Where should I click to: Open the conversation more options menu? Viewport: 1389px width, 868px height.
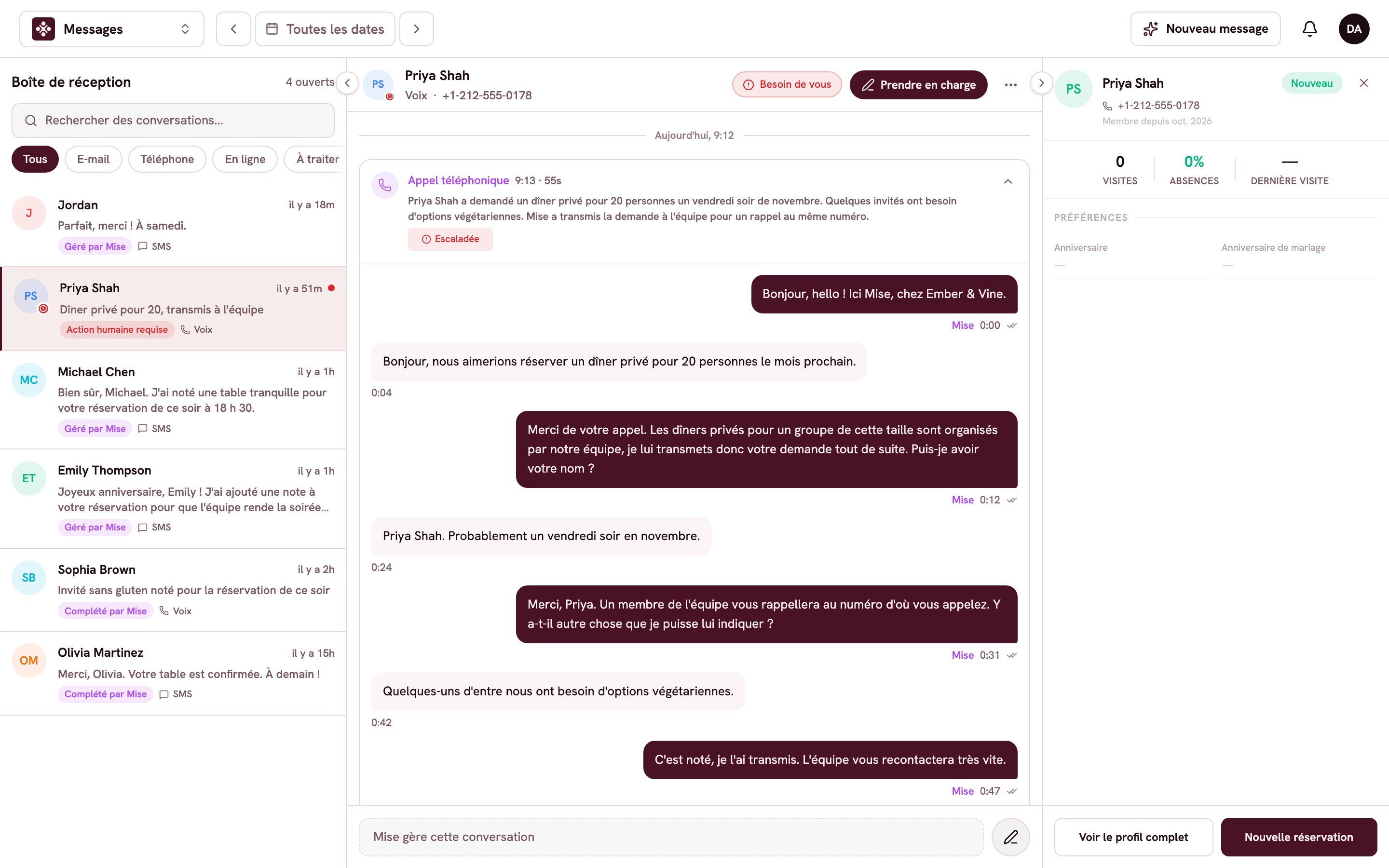pyautogui.click(x=1011, y=85)
